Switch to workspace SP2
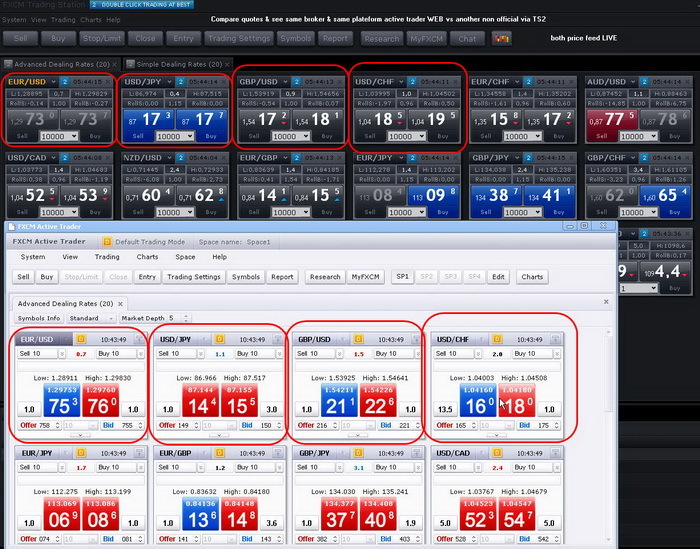 click(x=427, y=277)
